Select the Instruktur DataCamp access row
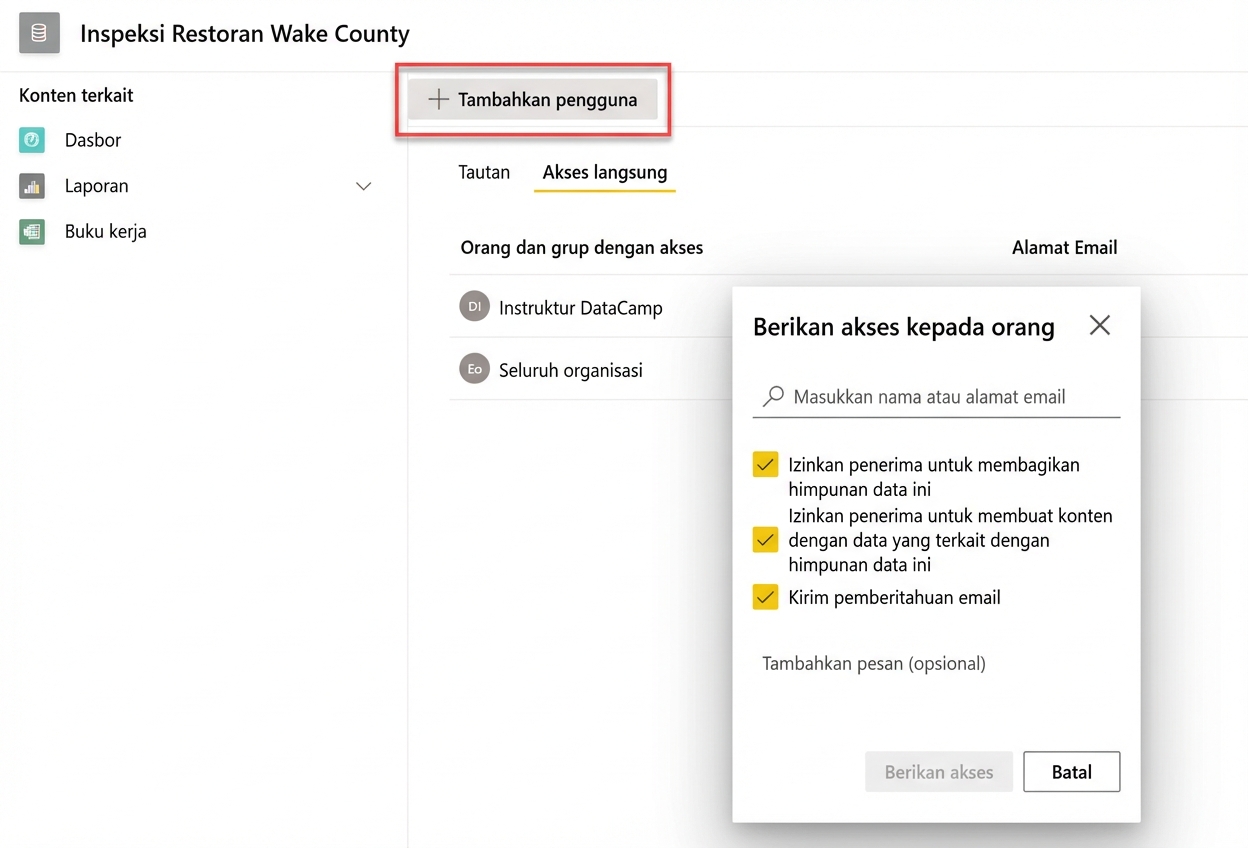The height and width of the screenshot is (848, 1248). pyautogui.click(x=580, y=307)
